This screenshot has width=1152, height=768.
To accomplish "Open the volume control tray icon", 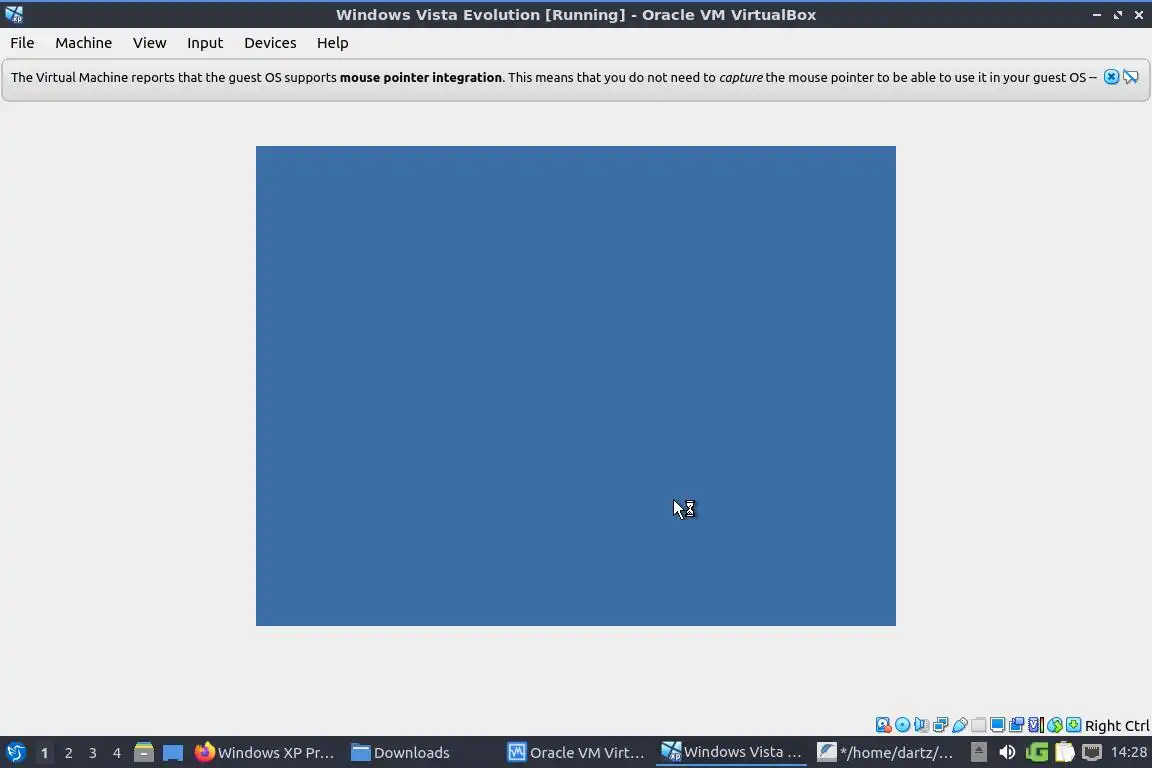I will (1007, 753).
